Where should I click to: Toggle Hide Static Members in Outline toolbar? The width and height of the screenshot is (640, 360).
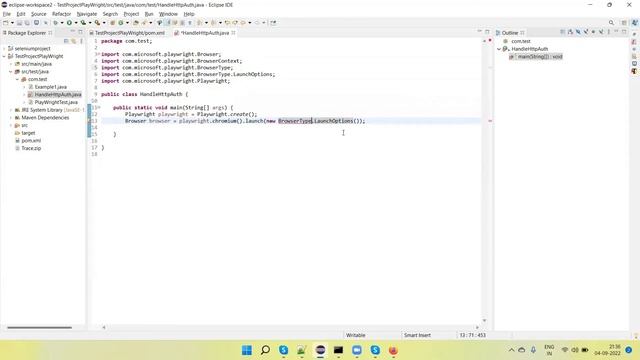[x=586, y=32]
